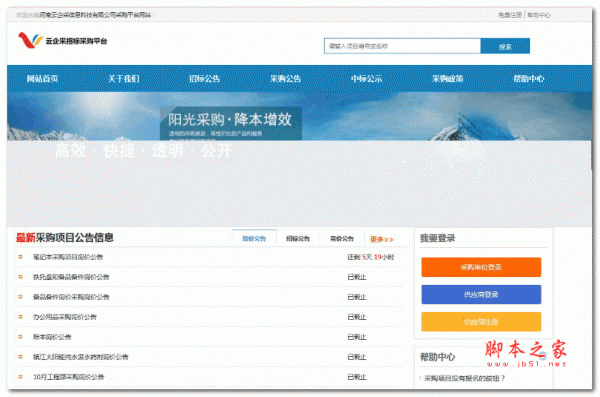
Task: Click the blue 供应商登录 button
Action: 481,294
